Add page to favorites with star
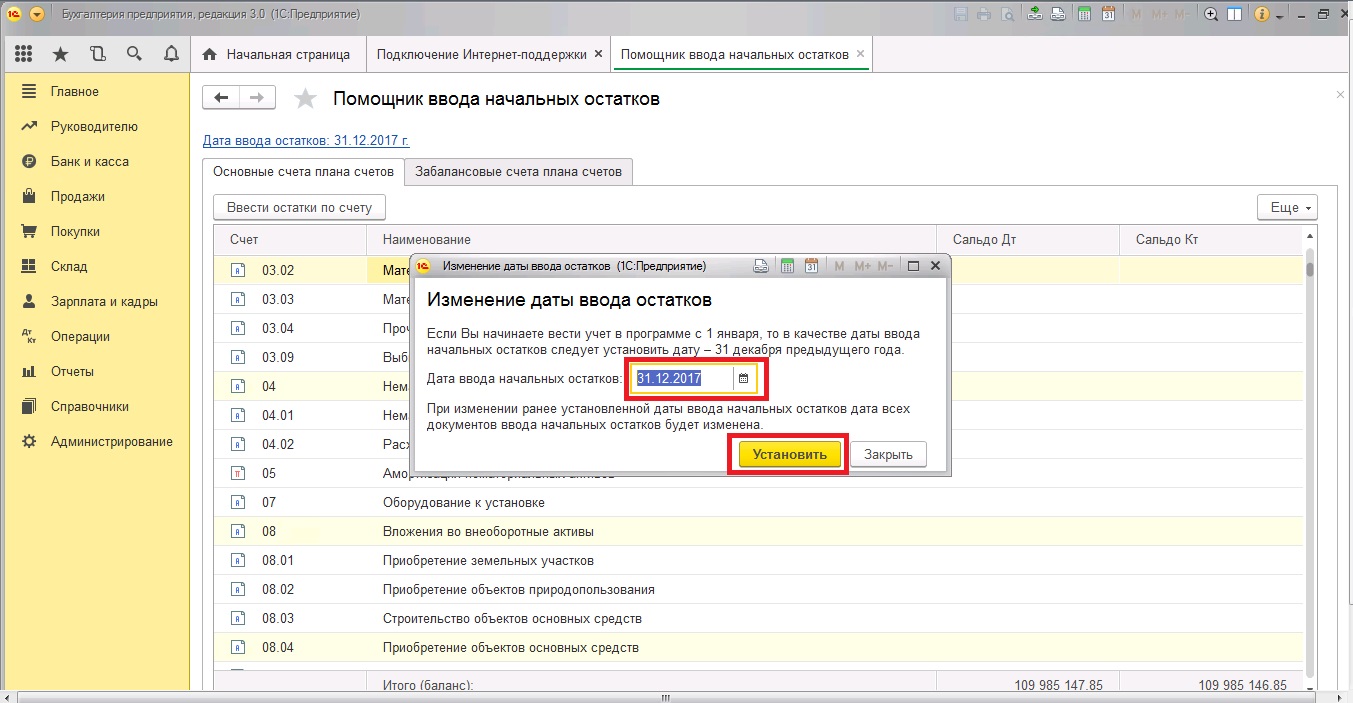Image resolution: width=1353 pixels, height=703 pixels. [305, 98]
